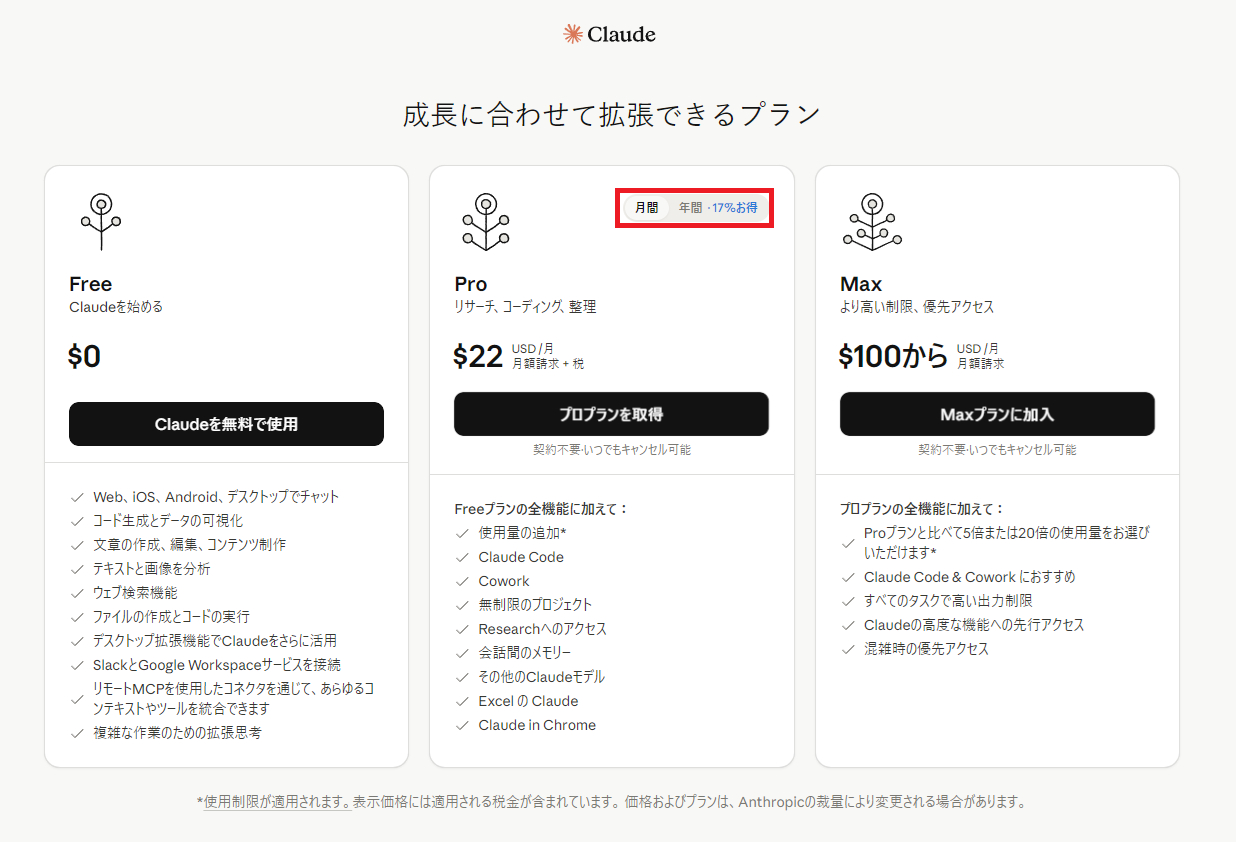Click the checkmark beside Claude Code & Cowork におすすめ

tap(848, 577)
